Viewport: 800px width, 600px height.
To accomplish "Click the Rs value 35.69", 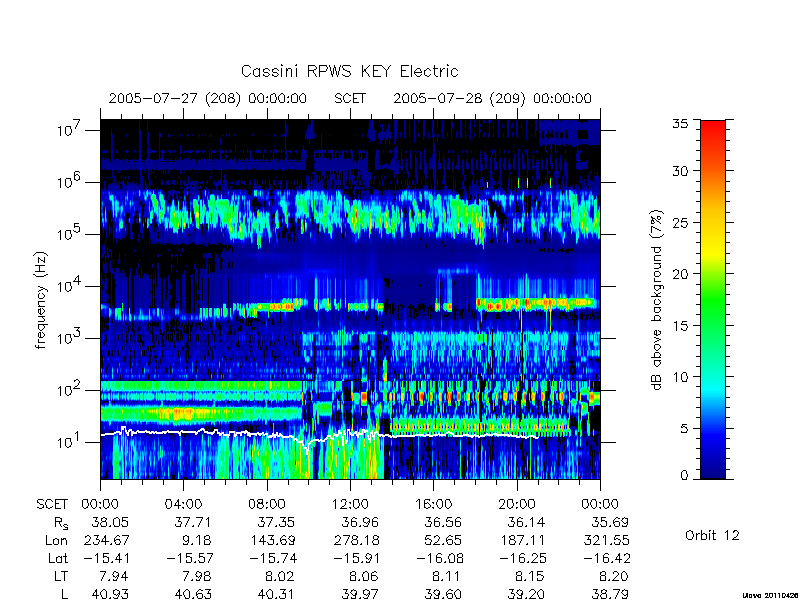I will (610, 522).
